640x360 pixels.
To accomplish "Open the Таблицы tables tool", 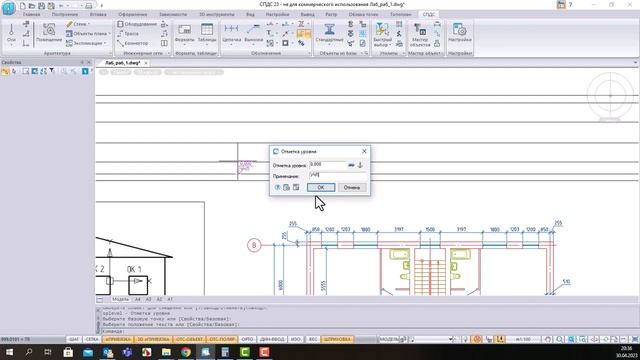I will [x=207, y=33].
